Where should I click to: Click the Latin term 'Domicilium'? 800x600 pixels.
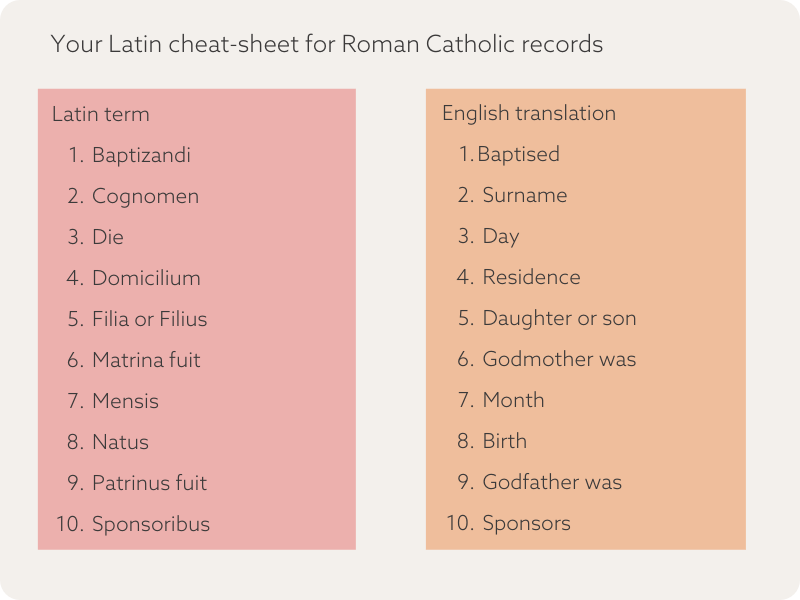[x=146, y=278]
